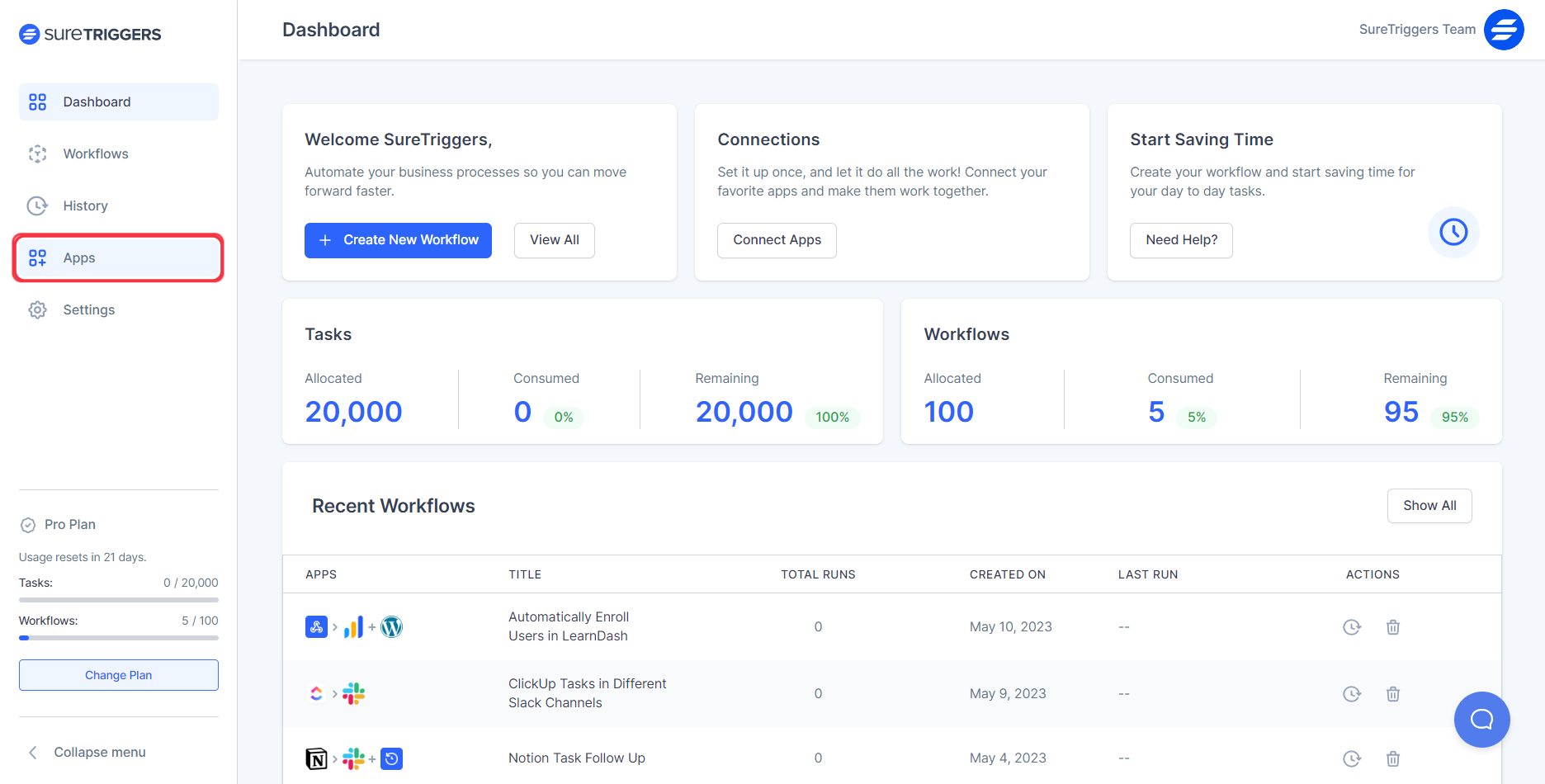Click Create New Workflow button
The image size is (1545, 784).
tap(398, 240)
